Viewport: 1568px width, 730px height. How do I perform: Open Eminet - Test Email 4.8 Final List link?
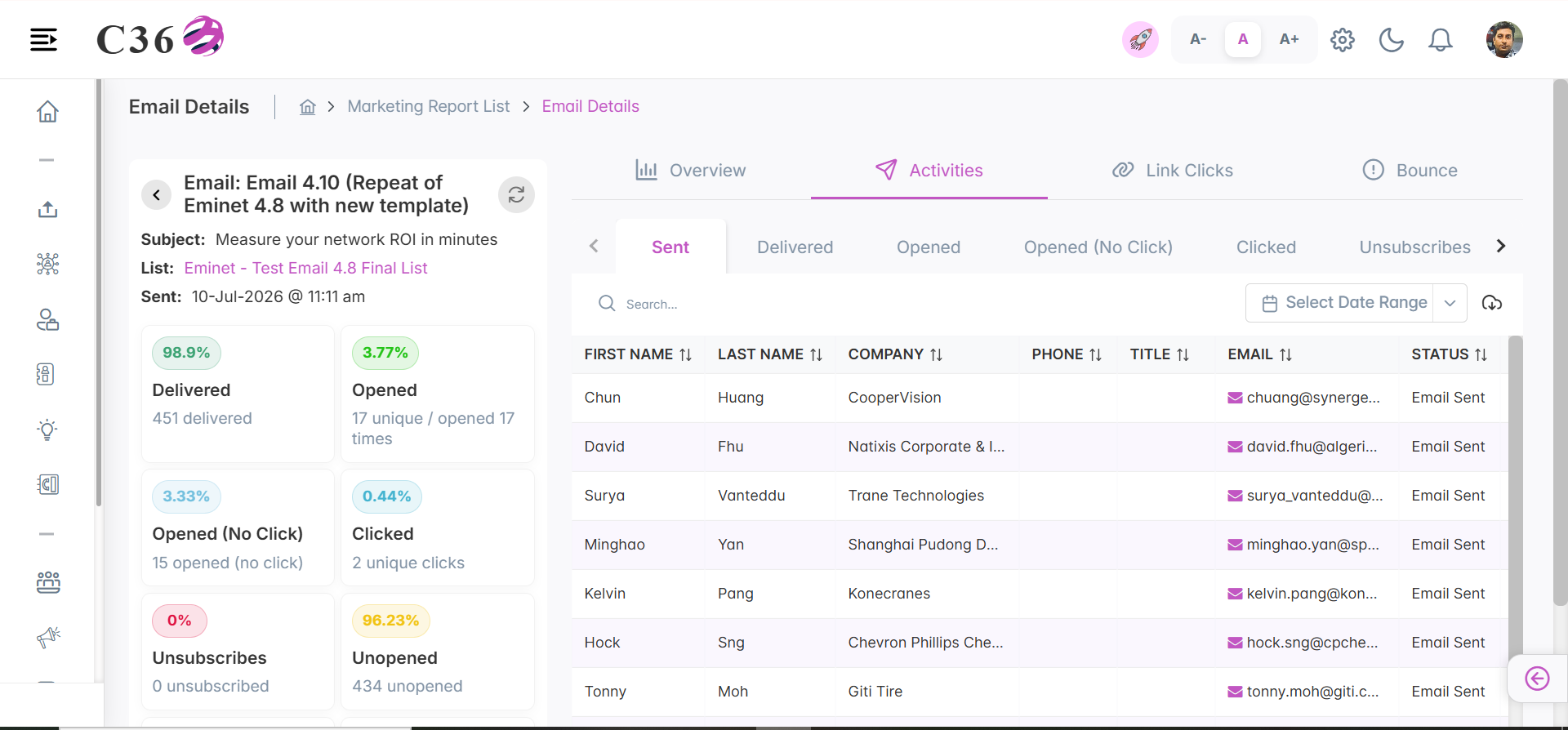pos(305,268)
